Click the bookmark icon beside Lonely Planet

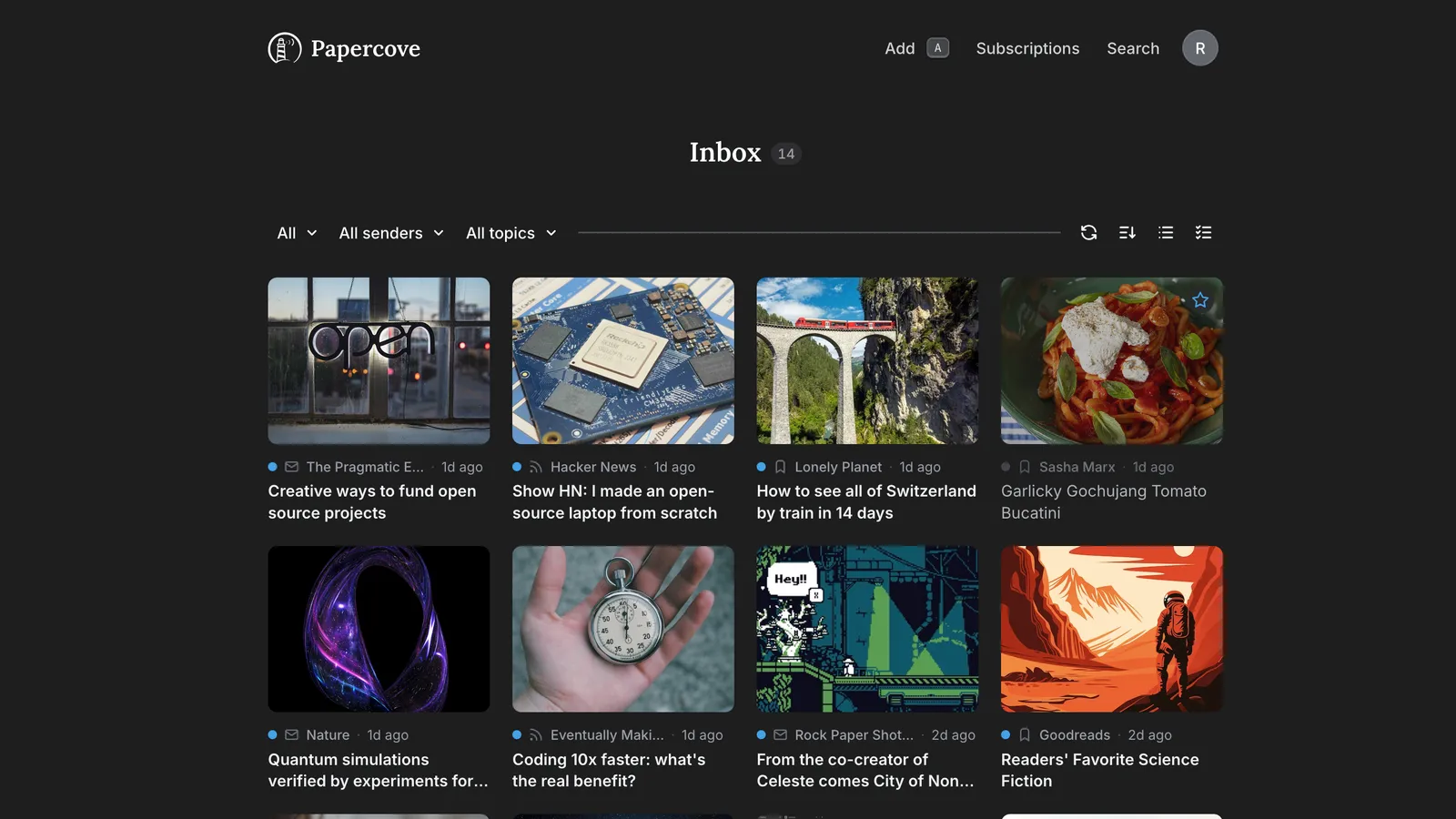780,467
